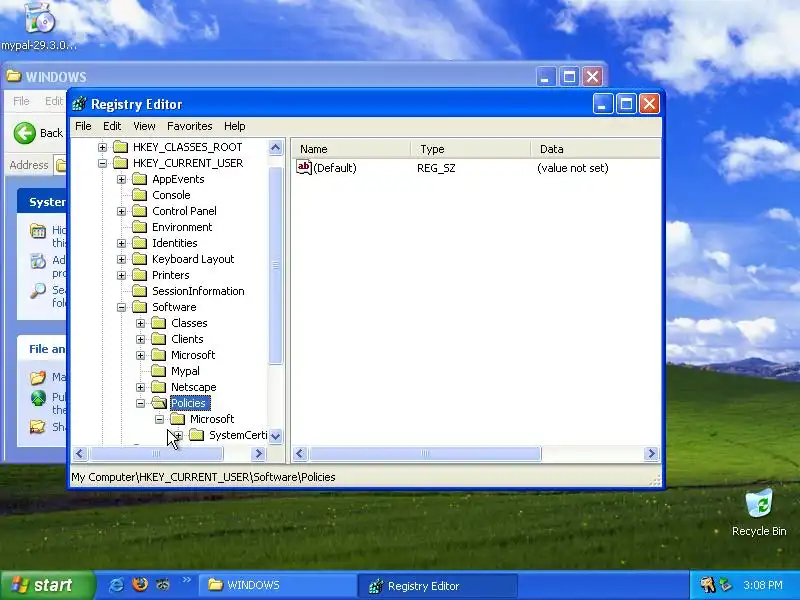Open the File menu in Registry Editor
The width and height of the screenshot is (800, 600).
click(x=83, y=126)
